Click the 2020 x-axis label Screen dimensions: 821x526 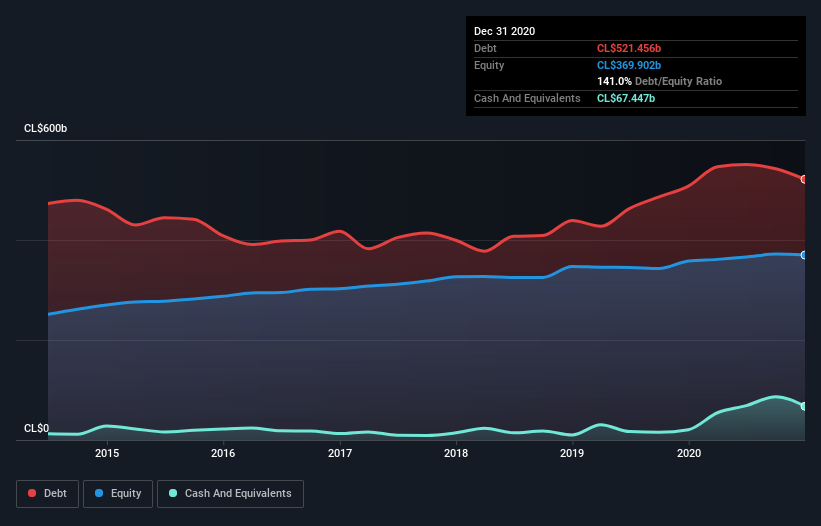[x=689, y=453]
